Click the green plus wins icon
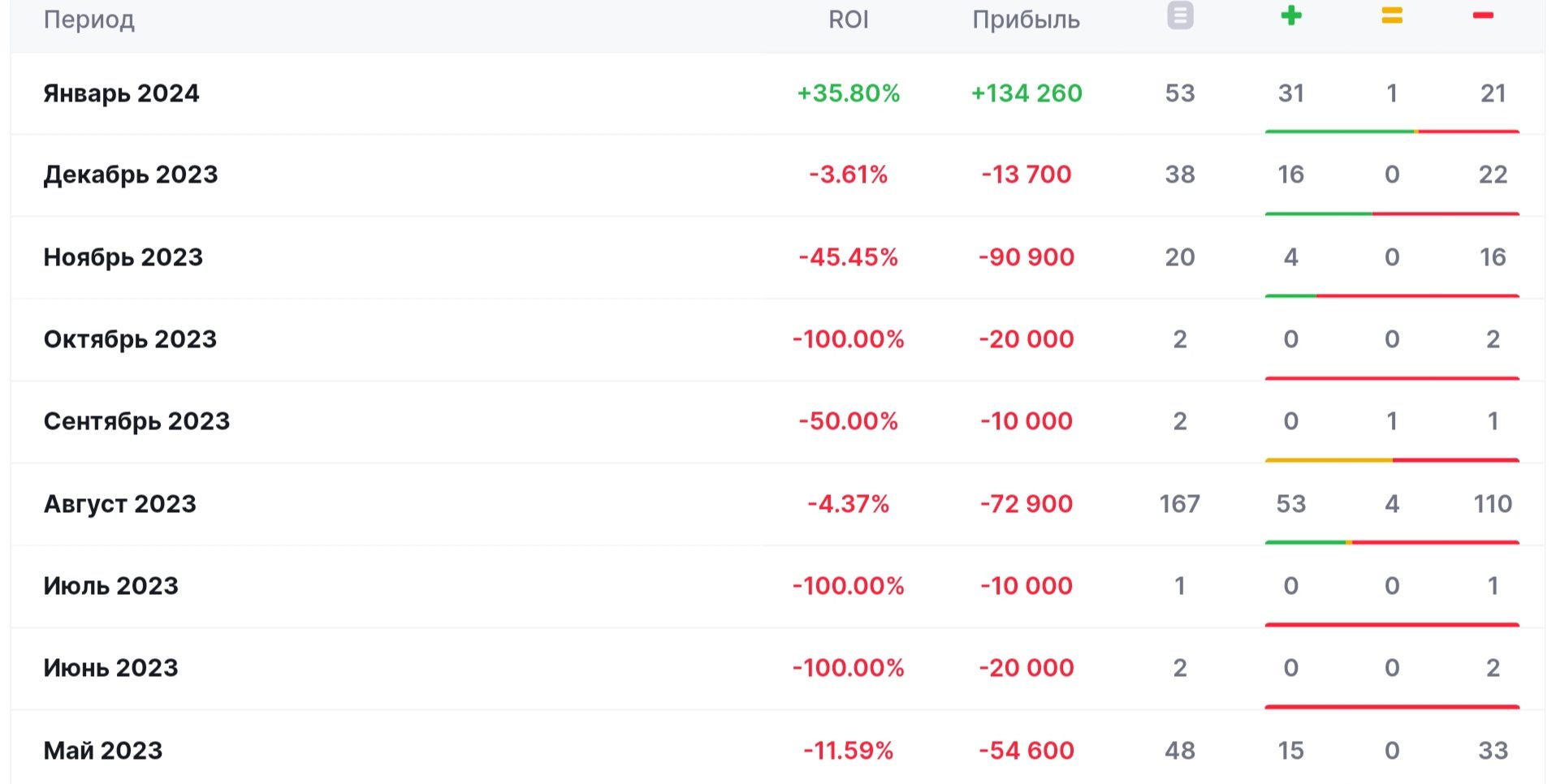Screen dimensions: 1556x784 click(x=1291, y=16)
